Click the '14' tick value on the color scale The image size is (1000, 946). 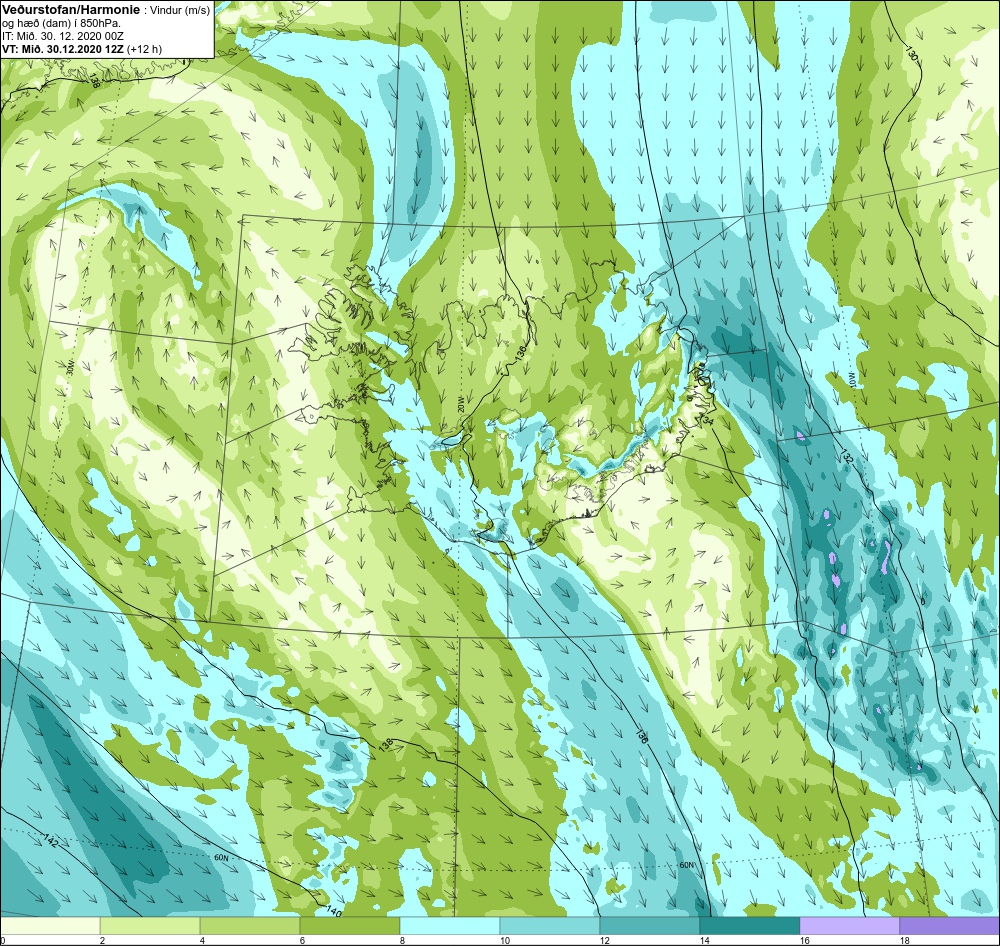pos(704,940)
